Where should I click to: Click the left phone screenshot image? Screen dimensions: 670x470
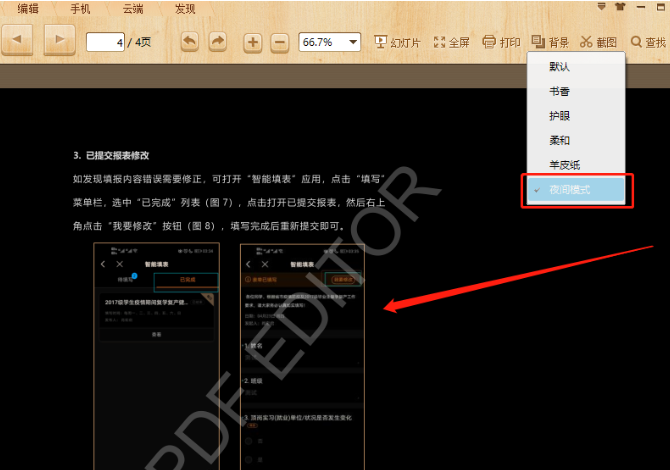pos(157,356)
